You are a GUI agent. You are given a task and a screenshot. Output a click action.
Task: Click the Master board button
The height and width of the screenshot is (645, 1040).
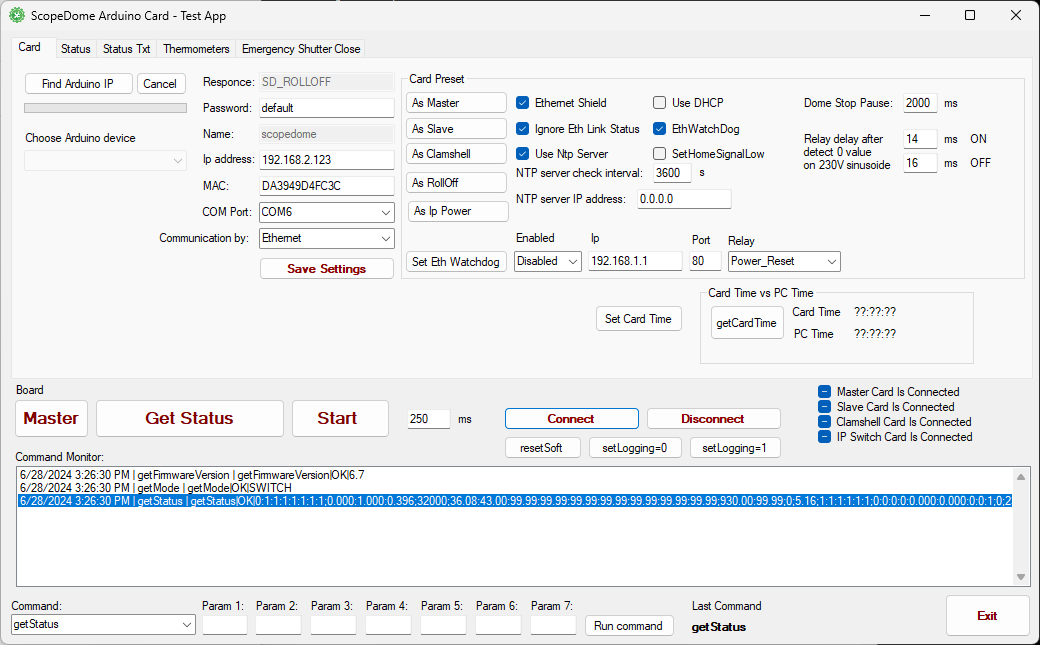[x=51, y=419]
